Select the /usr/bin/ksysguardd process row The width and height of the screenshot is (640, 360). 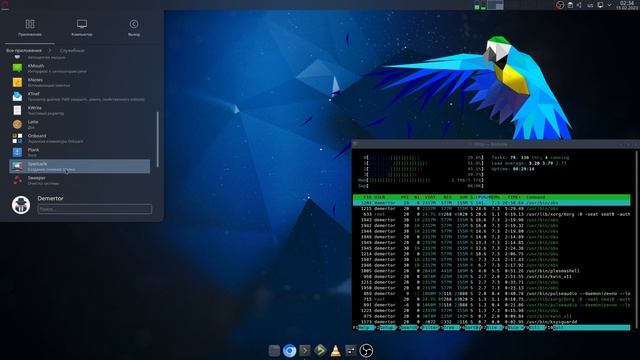491,322
